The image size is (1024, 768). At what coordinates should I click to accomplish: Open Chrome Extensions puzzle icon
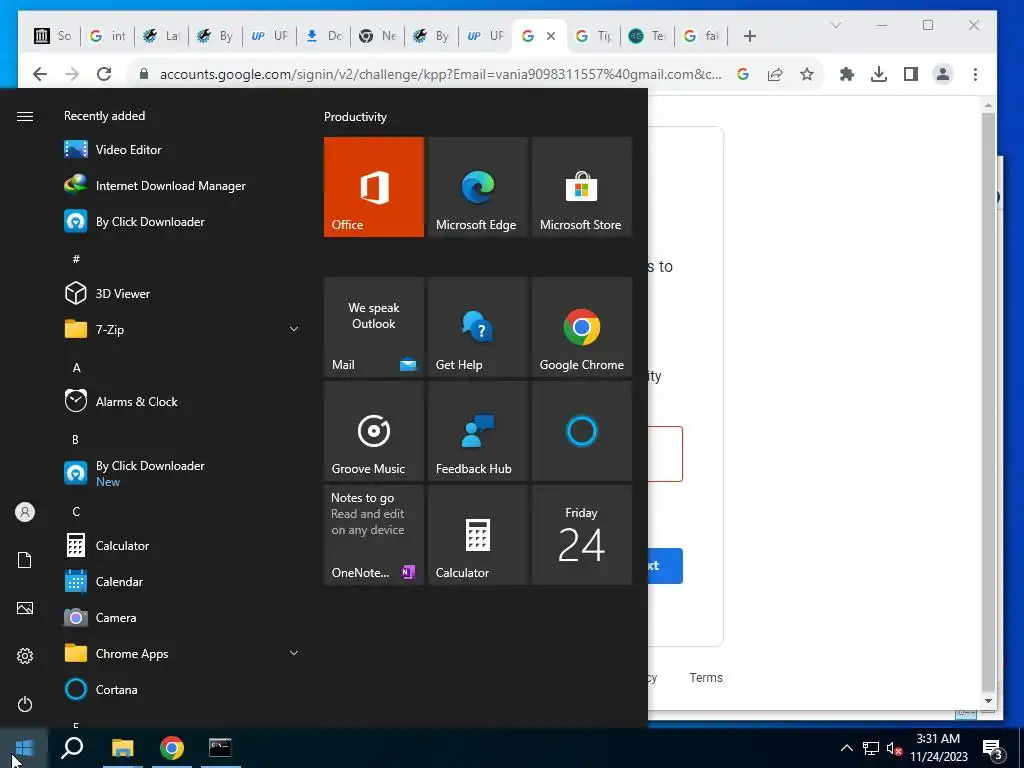847,74
